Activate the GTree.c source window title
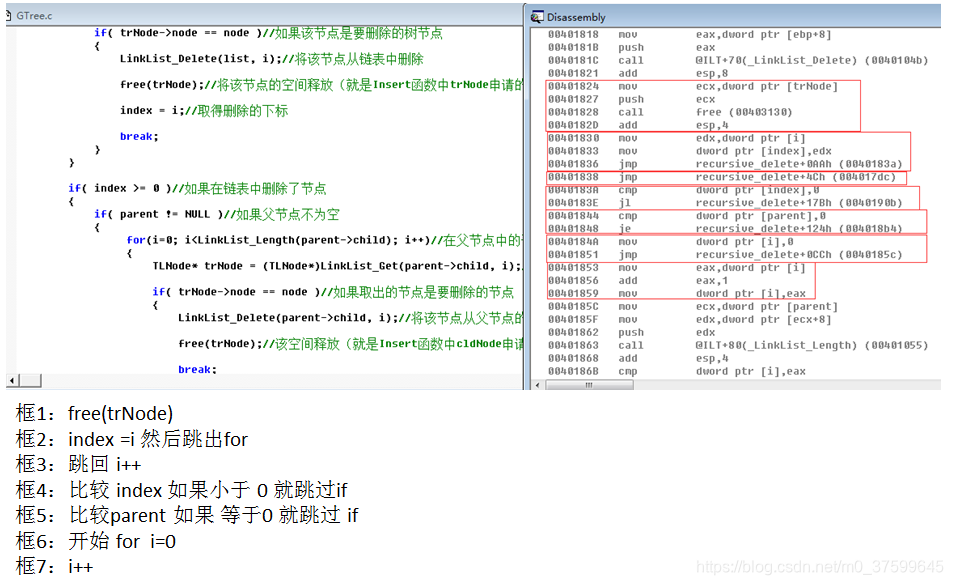This screenshot has width=953, height=585. tap(34, 16)
